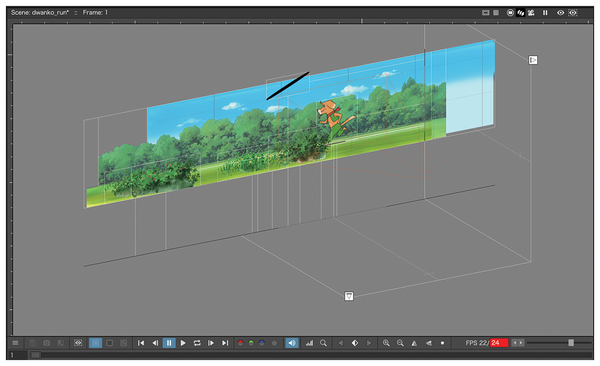Click the 'Frame: 1' label
600x366 pixels.
(x=95, y=13)
